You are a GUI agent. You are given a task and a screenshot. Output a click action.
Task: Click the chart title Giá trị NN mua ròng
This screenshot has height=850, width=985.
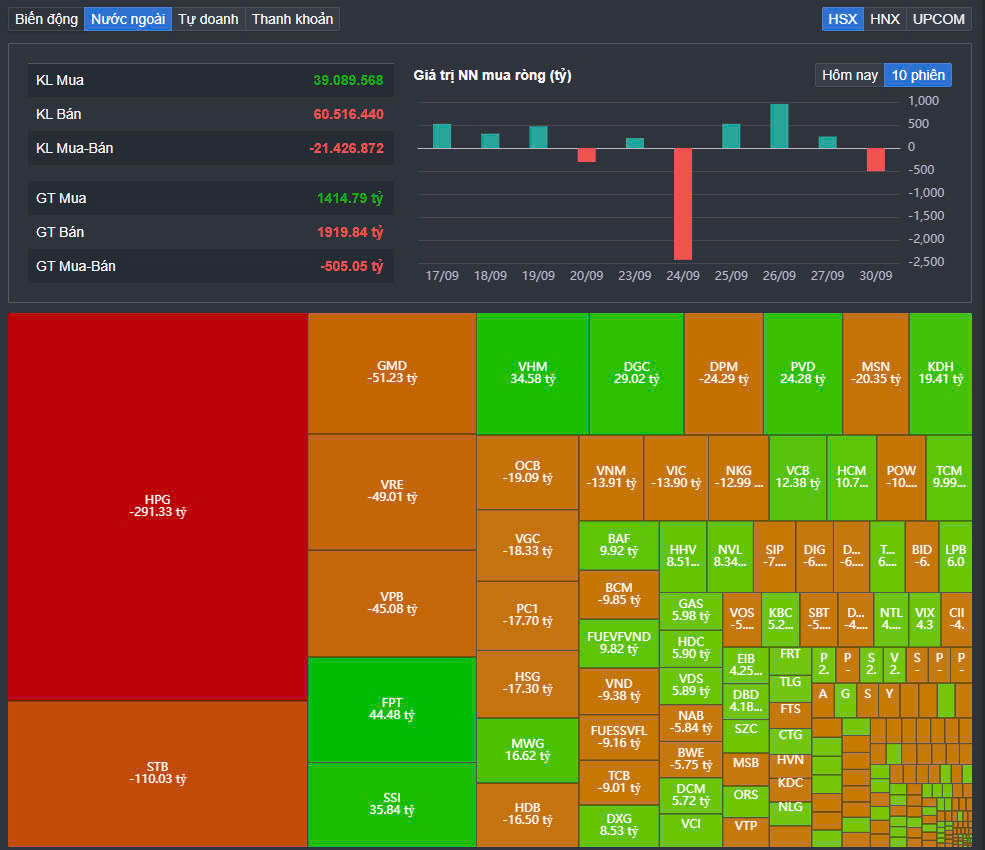click(492, 75)
